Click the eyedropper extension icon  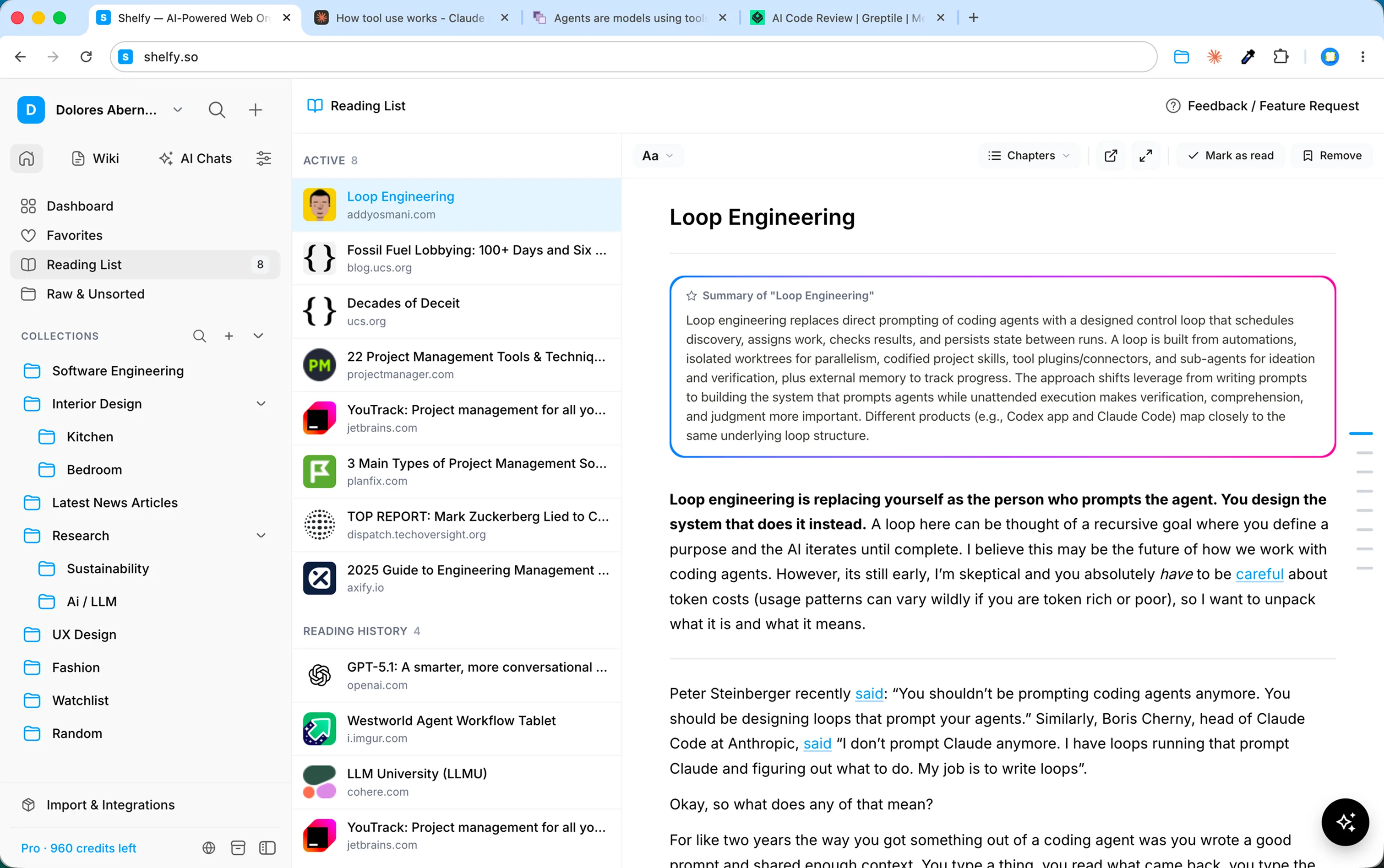(x=1248, y=57)
